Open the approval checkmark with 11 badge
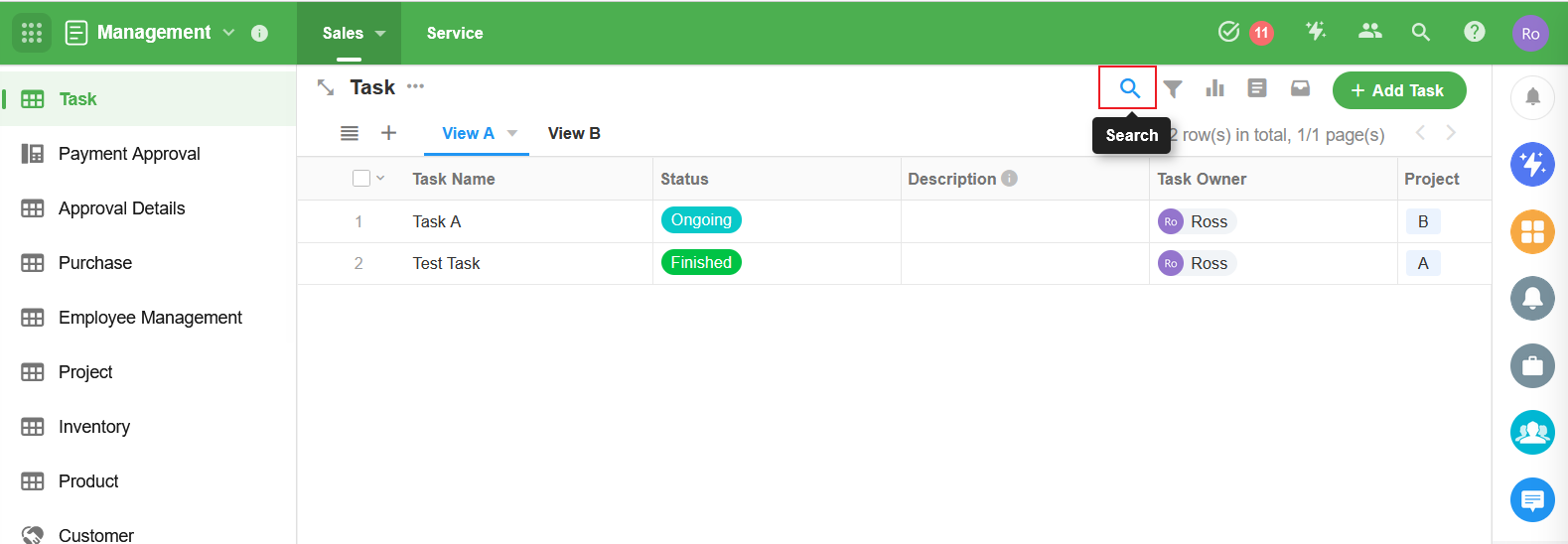The image size is (1568, 544). click(1229, 32)
